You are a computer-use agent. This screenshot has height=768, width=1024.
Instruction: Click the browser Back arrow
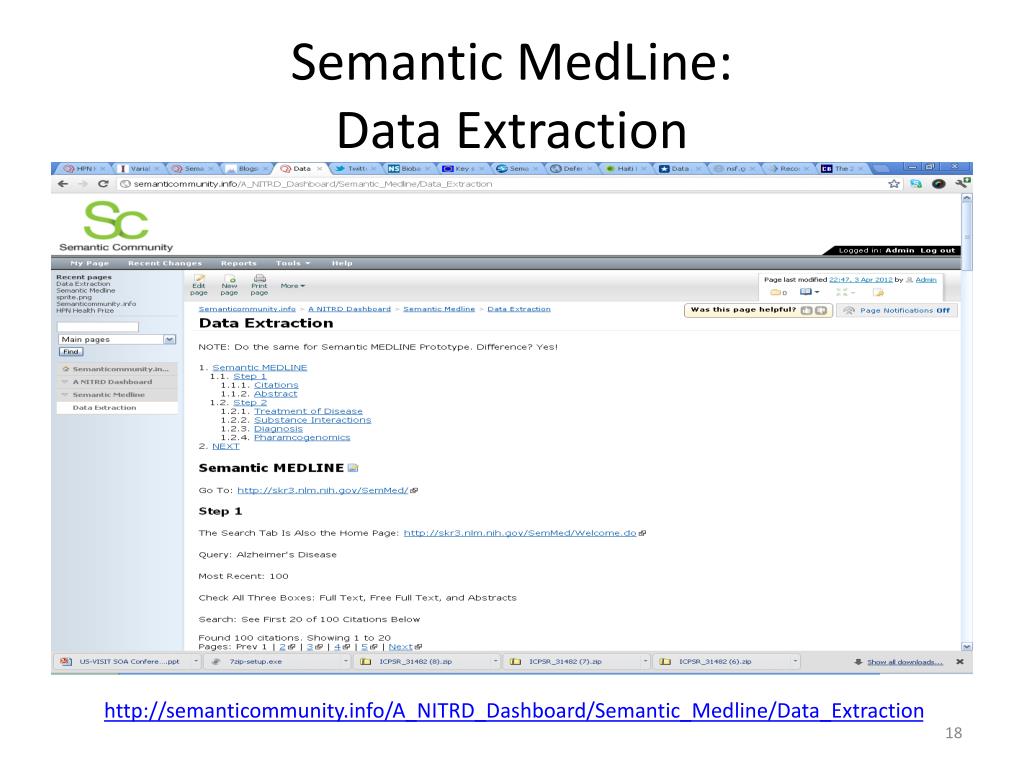63,184
